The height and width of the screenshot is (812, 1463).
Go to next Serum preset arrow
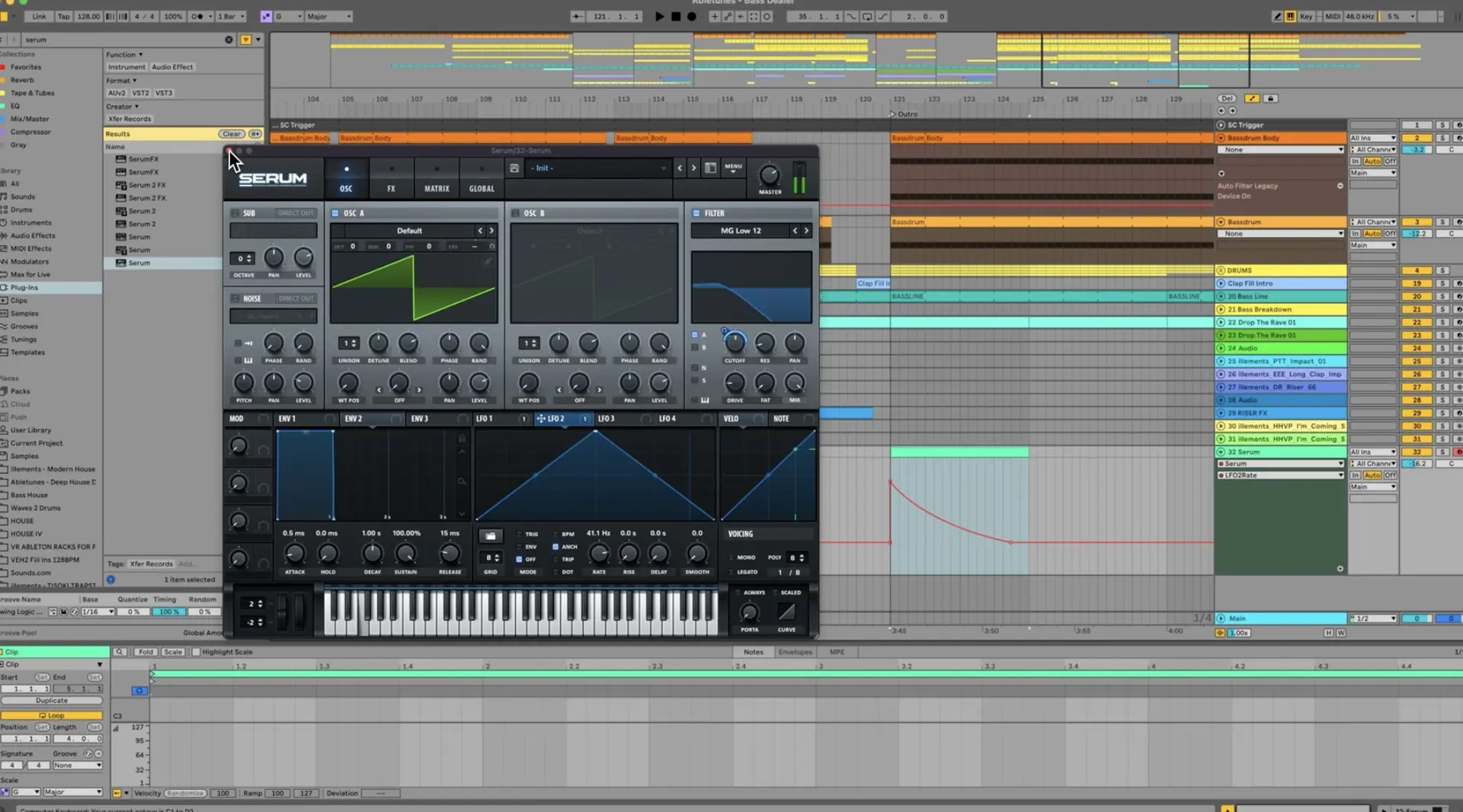point(693,168)
